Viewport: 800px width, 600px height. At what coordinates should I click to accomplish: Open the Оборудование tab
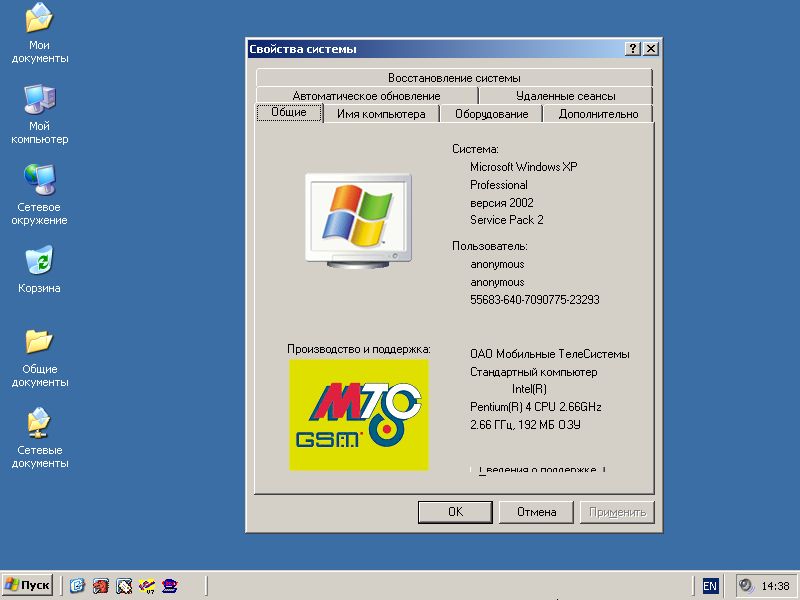tap(491, 114)
